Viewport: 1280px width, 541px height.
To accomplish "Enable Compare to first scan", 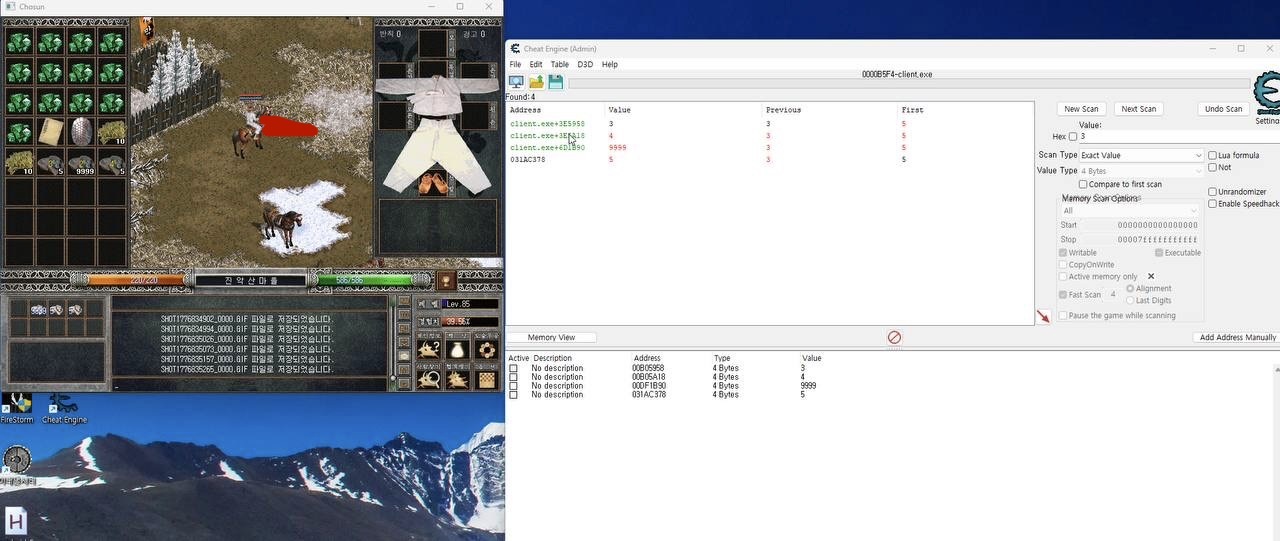I will point(1083,185).
